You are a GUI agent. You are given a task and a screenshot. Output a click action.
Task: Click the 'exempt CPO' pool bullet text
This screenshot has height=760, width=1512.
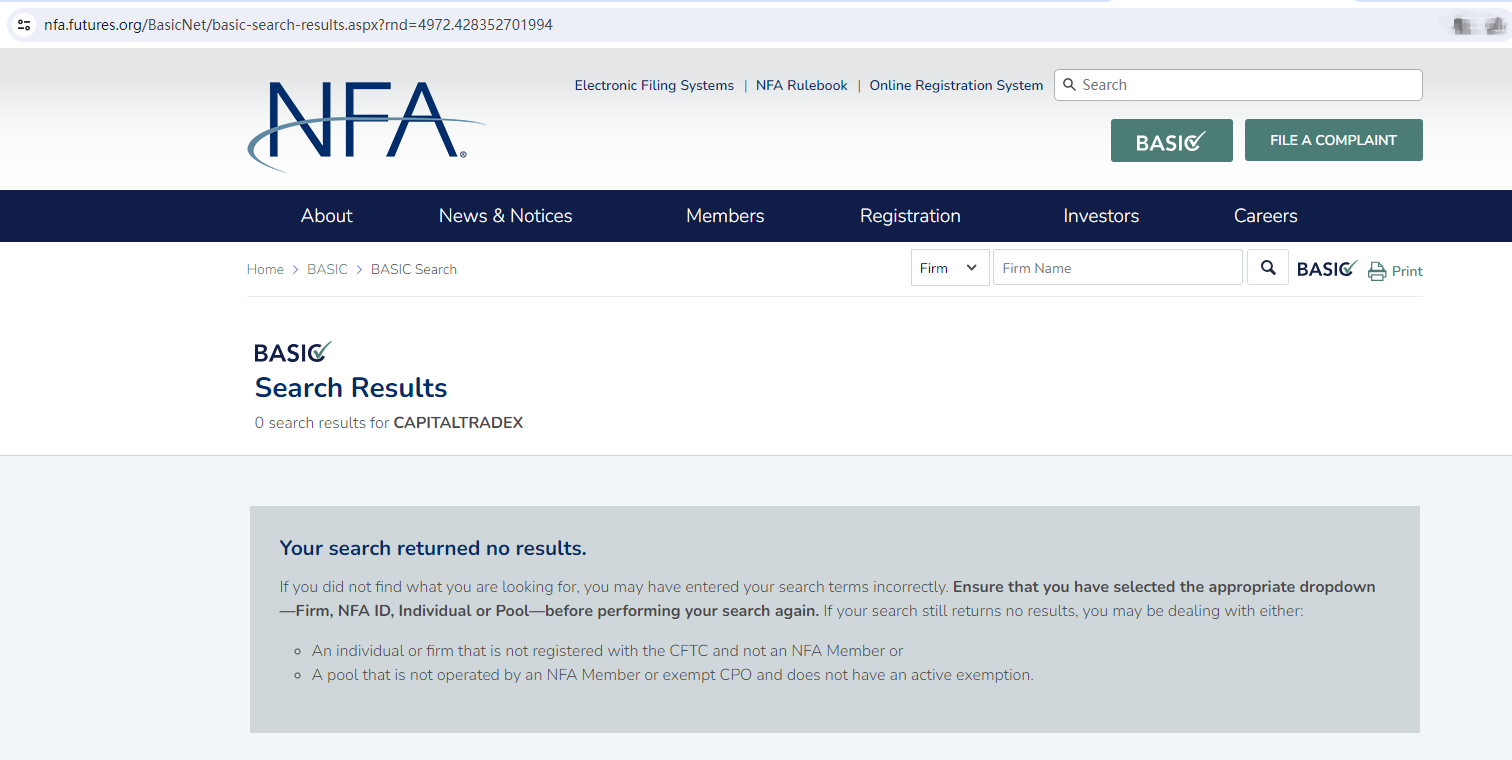click(673, 675)
